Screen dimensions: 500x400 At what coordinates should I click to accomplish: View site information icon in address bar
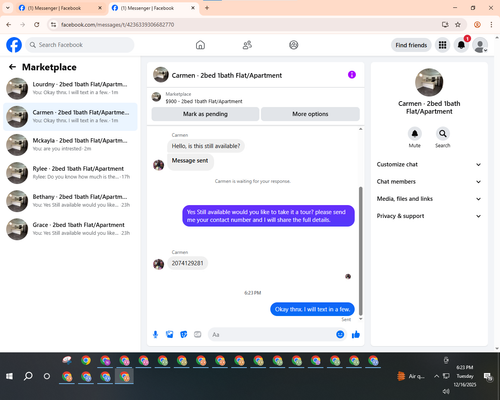[53, 25]
